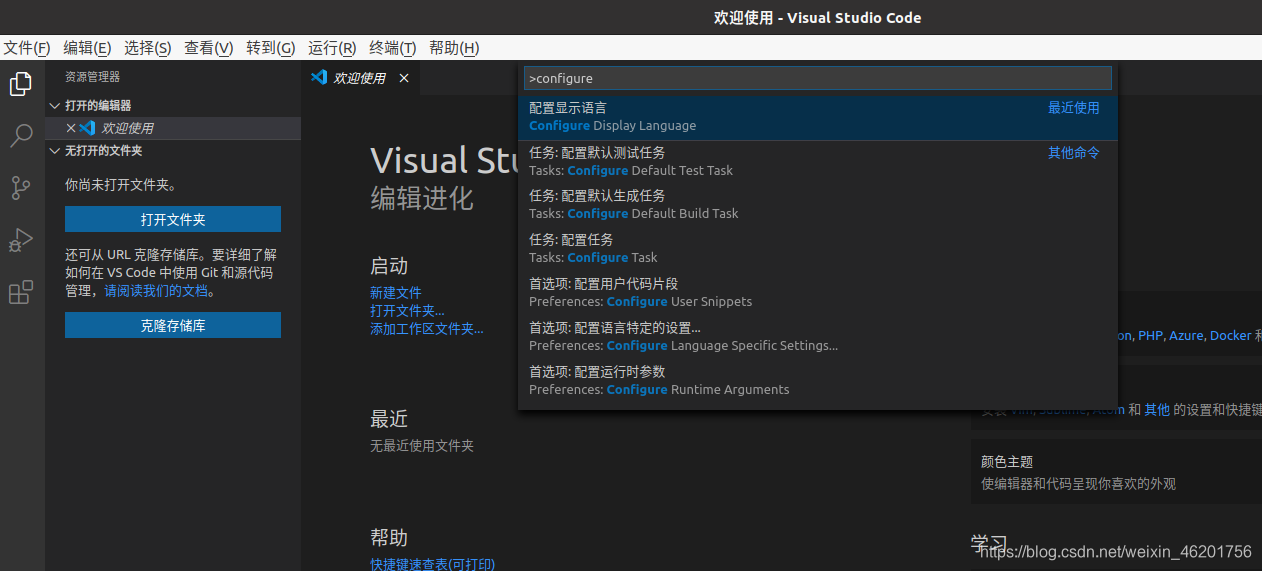
Task: Click the Docker link
Action: (1231, 336)
